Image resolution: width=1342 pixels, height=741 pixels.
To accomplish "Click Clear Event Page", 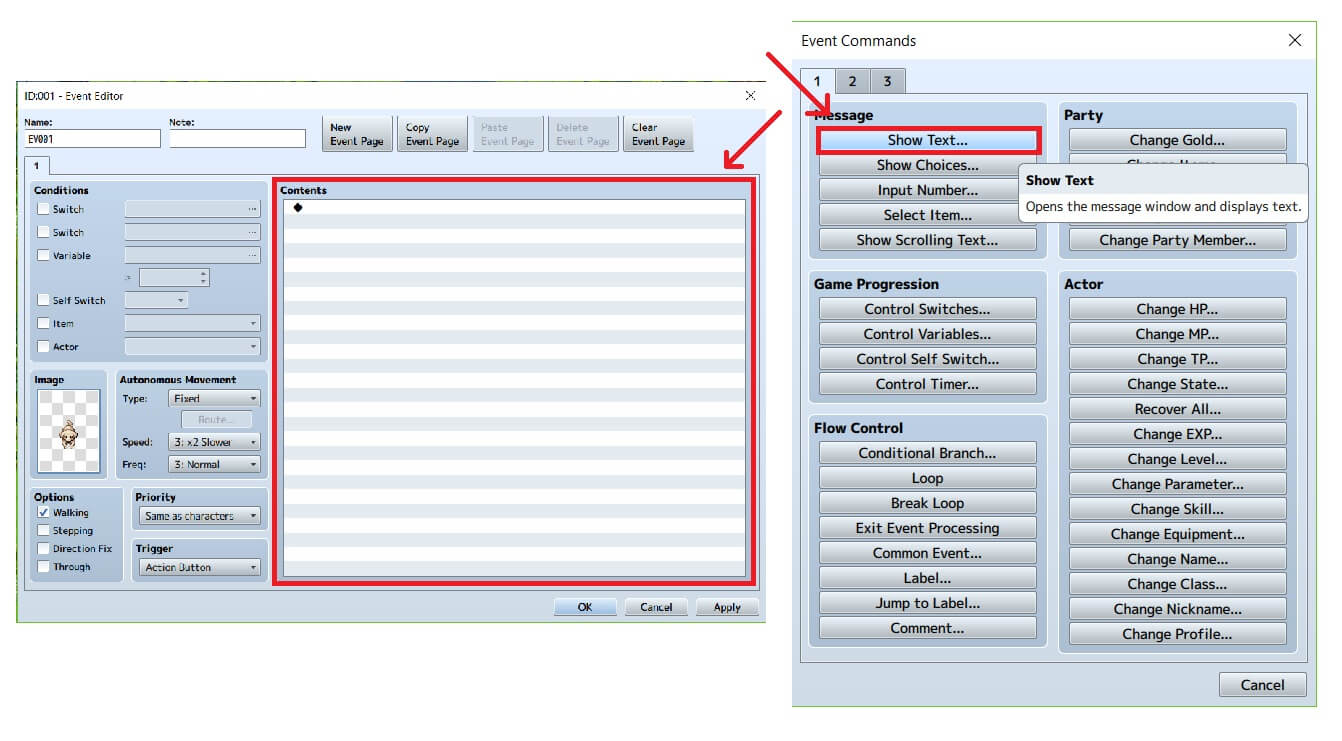I will point(658,134).
